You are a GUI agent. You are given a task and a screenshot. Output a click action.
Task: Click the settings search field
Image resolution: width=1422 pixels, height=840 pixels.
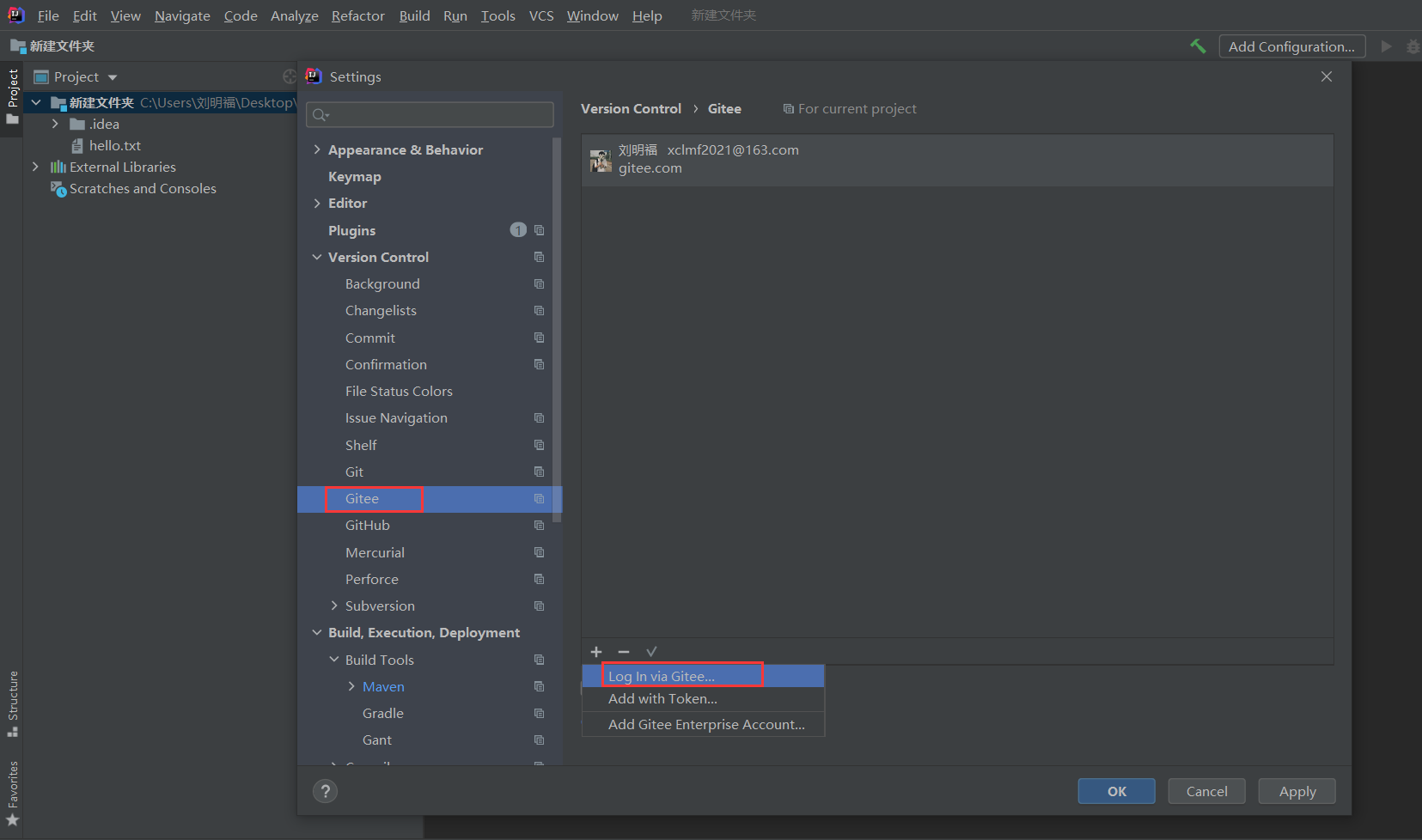[x=430, y=114]
